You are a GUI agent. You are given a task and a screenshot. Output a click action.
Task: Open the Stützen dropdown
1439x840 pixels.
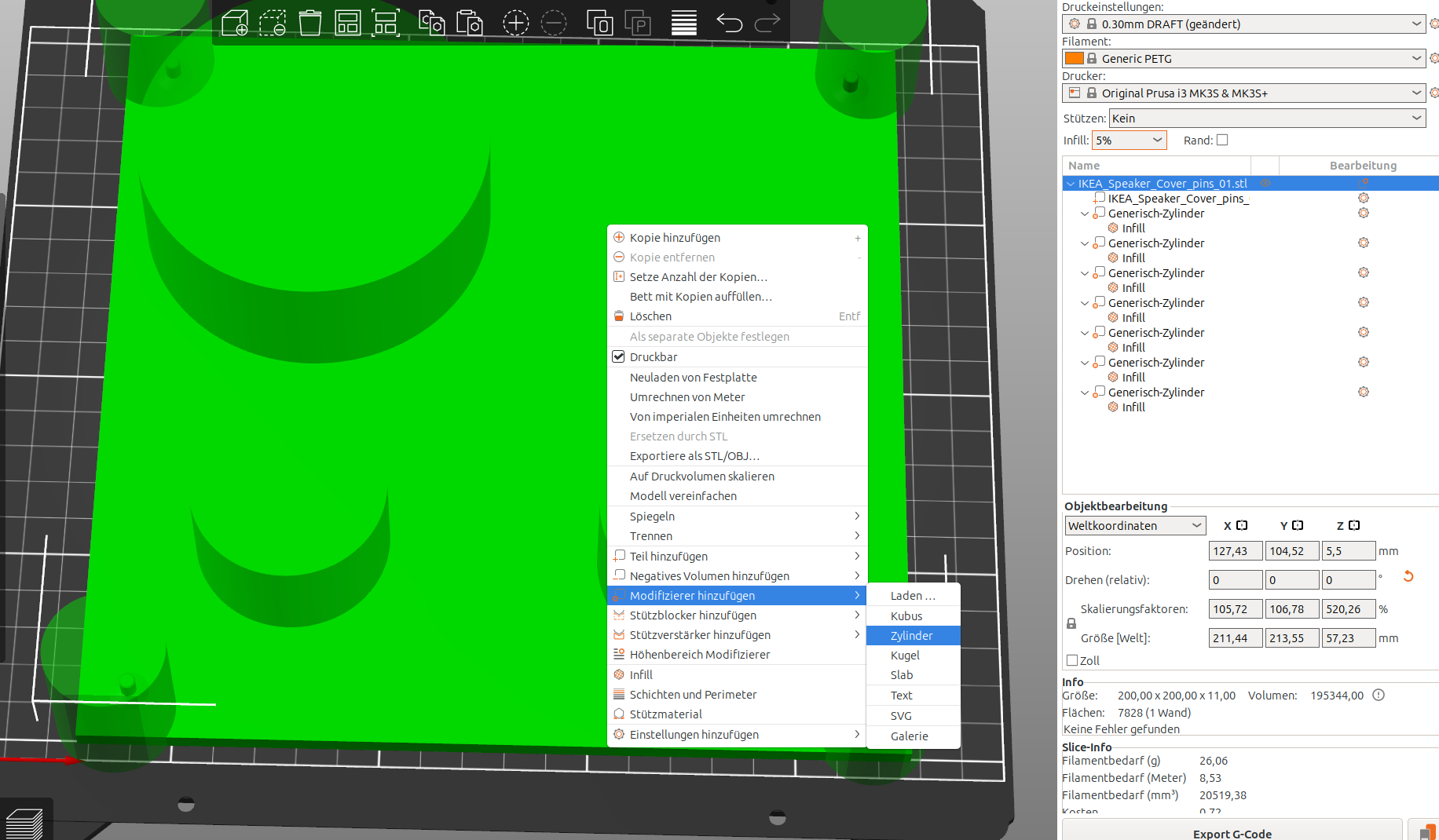[x=1268, y=118]
